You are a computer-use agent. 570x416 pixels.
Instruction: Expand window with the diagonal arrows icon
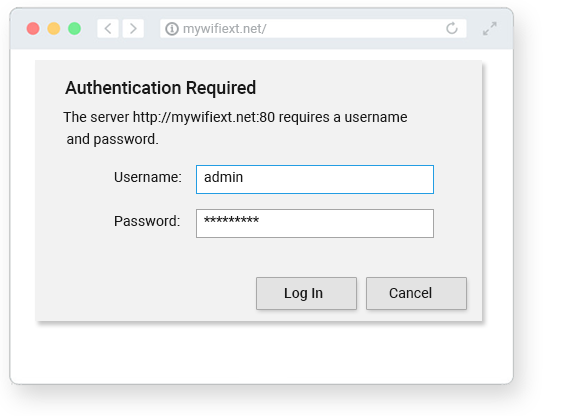tap(490, 28)
